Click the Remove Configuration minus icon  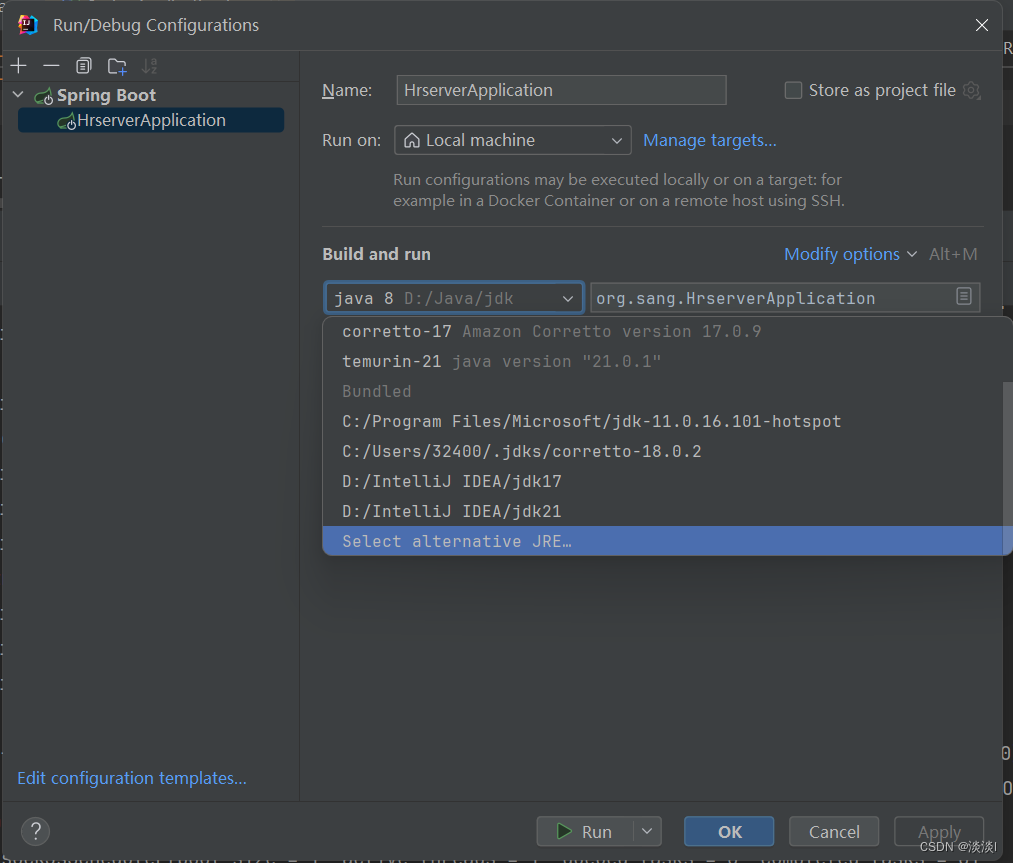coord(51,65)
